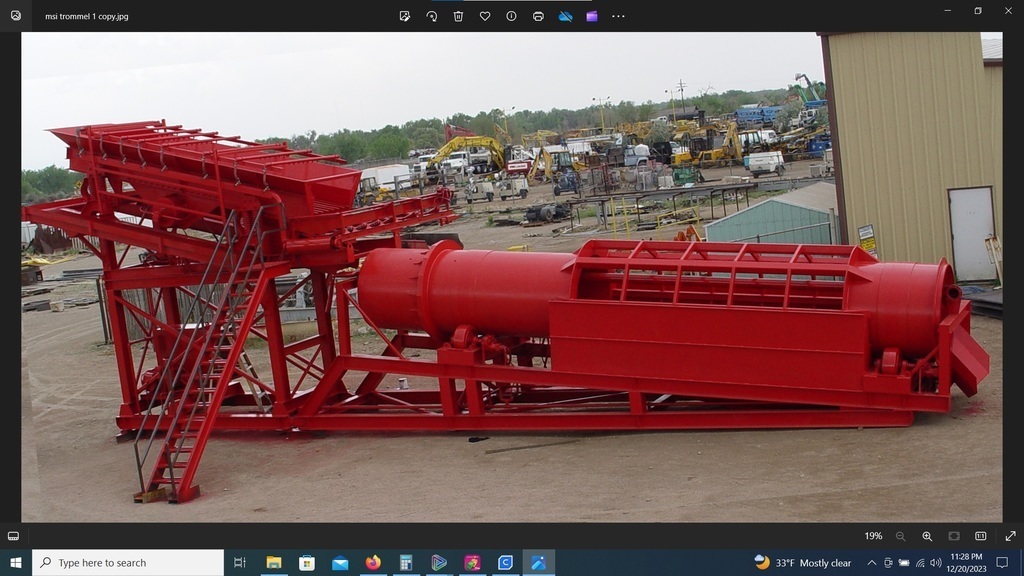The height and width of the screenshot is (576, 1024).
Task: Open weather widget '33°F Mostly clear'
Action: (x=803, y=562)
